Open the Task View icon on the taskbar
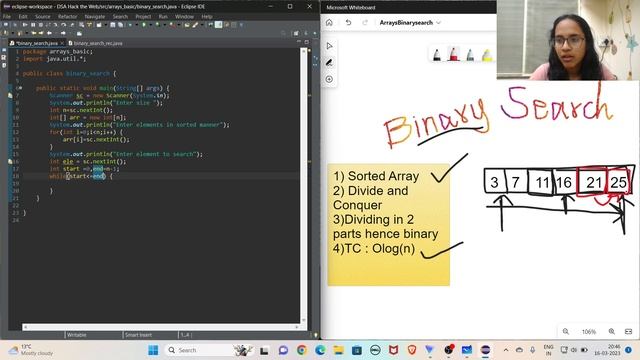The image size is (640, 360). pos(264,350)
